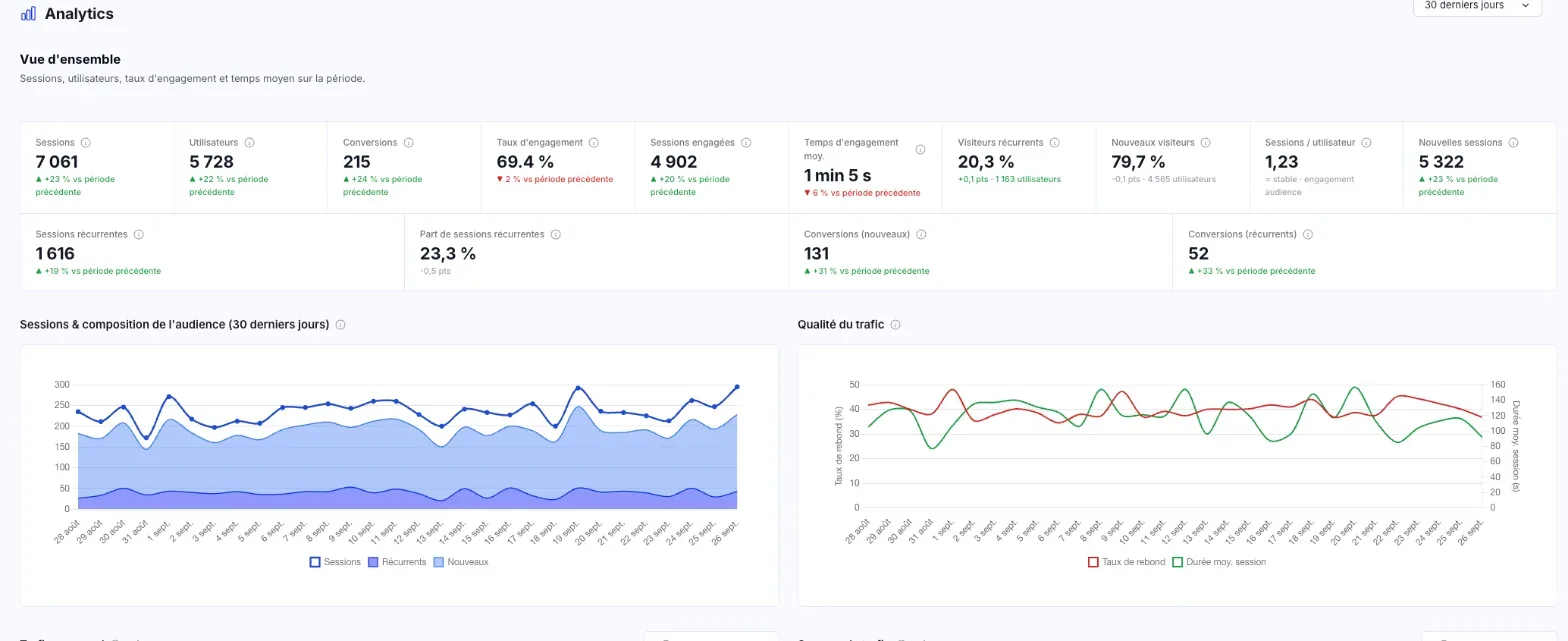Image resolution: width=1568 pixels, height=641 pixels.
Task: Click the '+19 % vs période précédente' indicator
Action: (98, 271)
